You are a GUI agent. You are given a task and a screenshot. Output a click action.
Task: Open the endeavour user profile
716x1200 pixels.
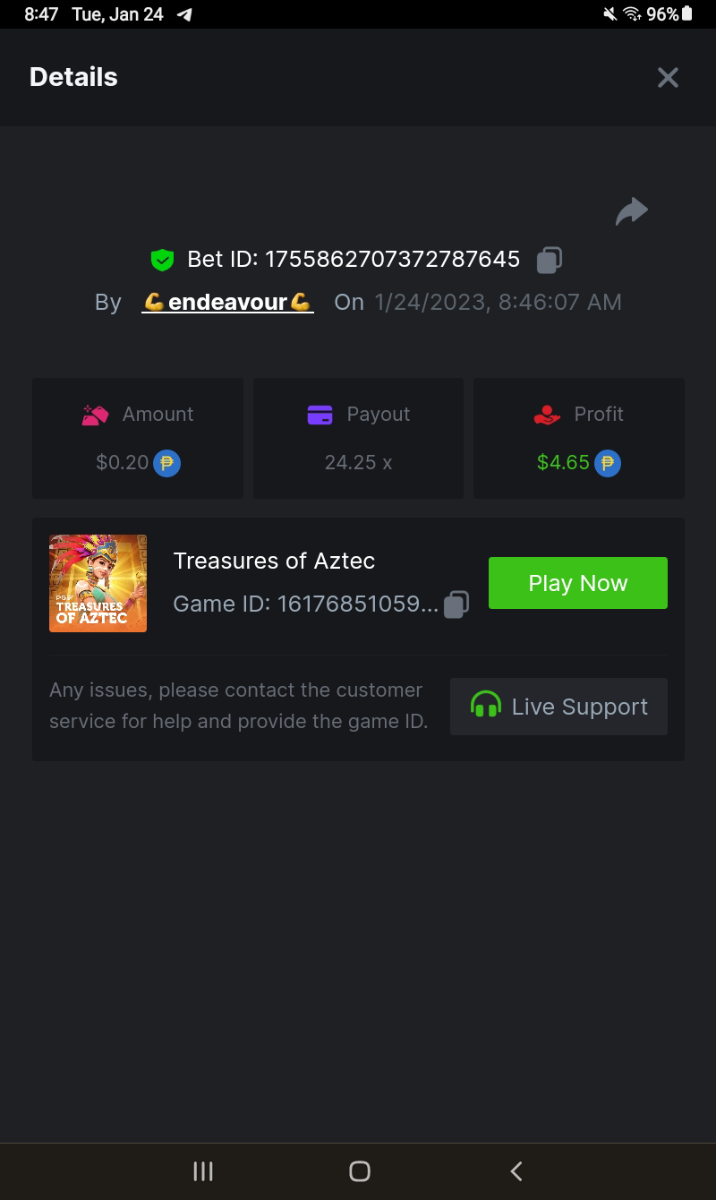point(228,302)
